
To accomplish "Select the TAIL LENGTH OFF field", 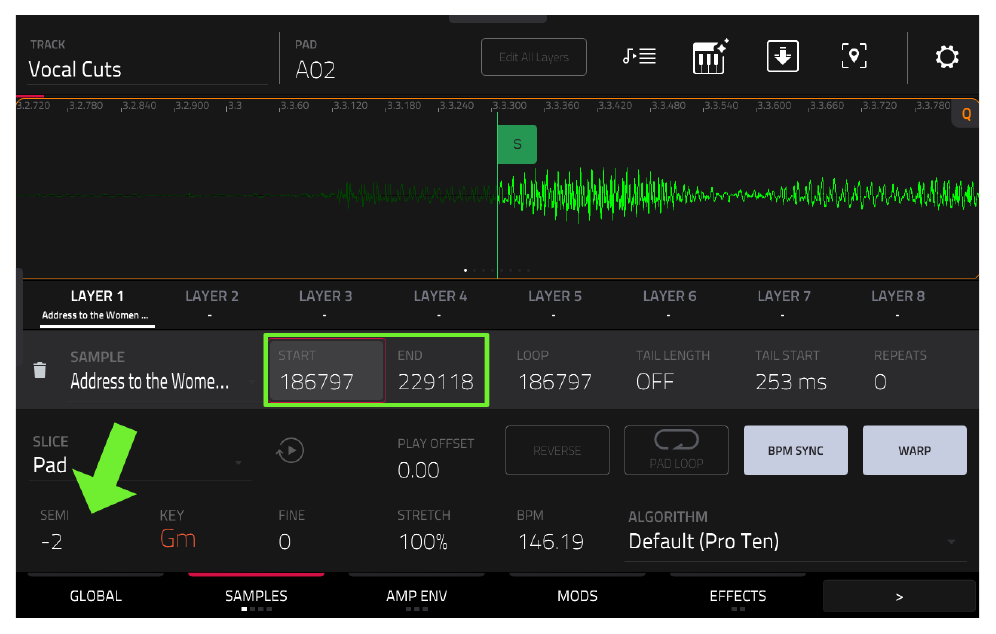I will click(x=673, y=370).
